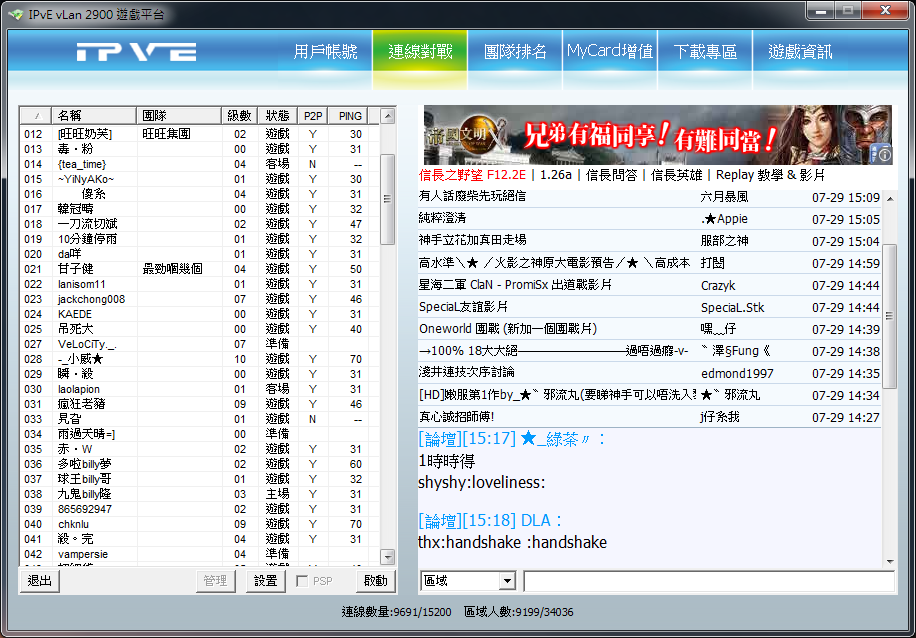Select player jackchong008 in the list
Image resolution: width=916 pixels, height=638 pixels.
click(91, 299)
